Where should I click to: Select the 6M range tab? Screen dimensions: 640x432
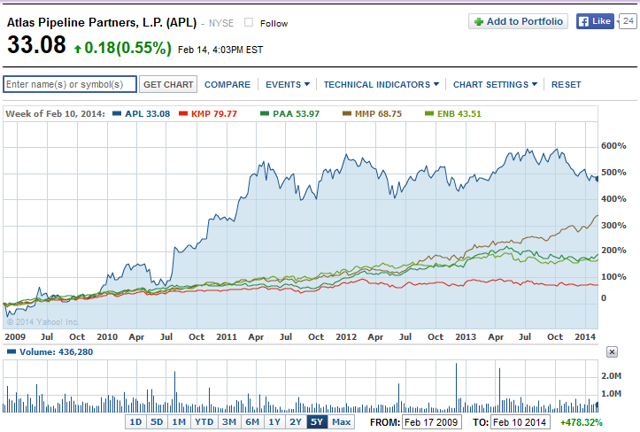(252, 422)
